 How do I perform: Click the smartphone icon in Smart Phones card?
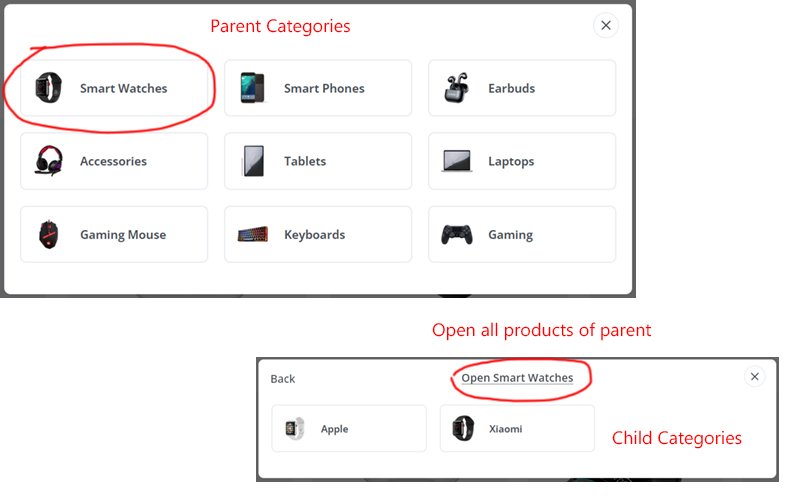pyautogui.click(x=253, y=88)
